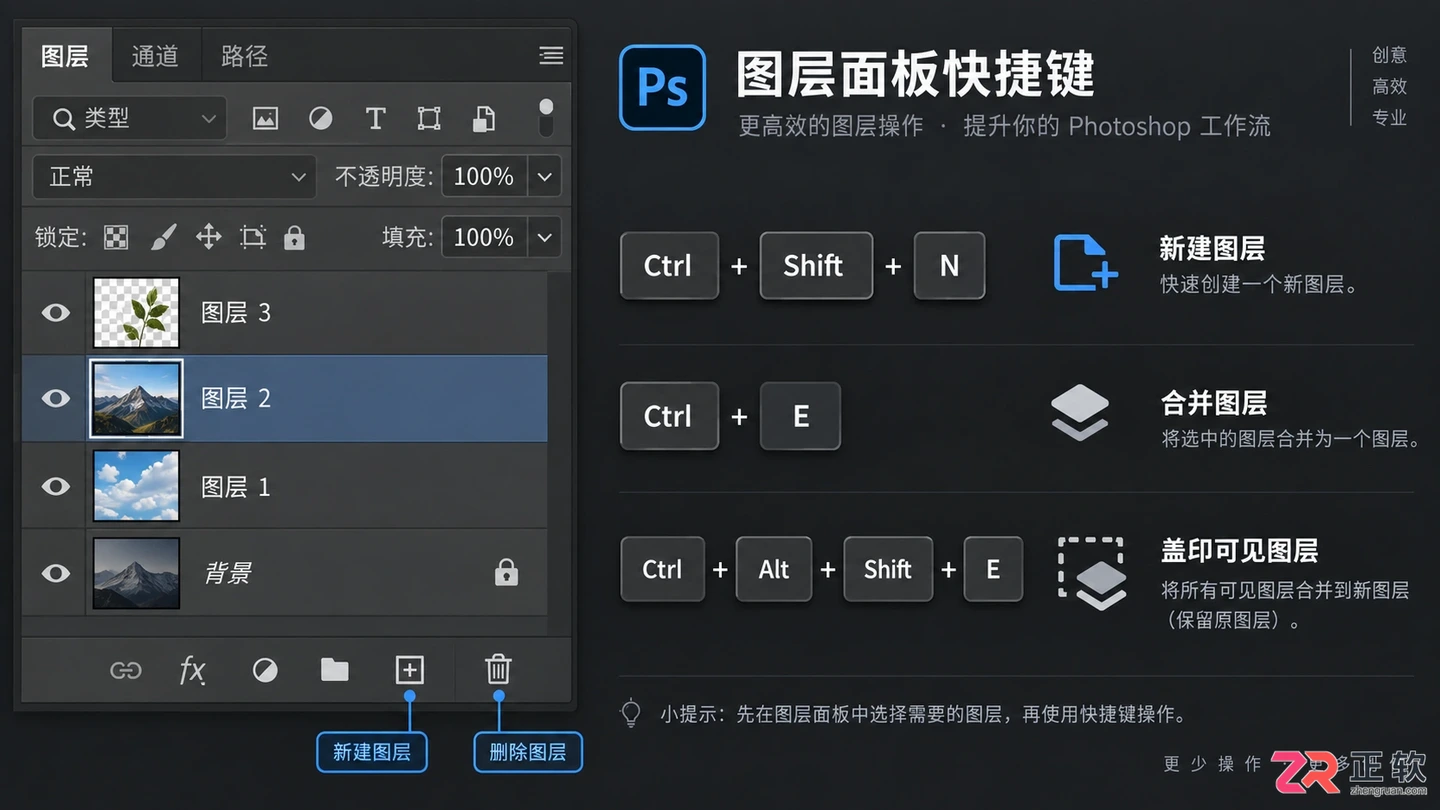The image size is (1440, 810).
Task: Open the layers panel hamburger menu
Action: click(551, 56)
